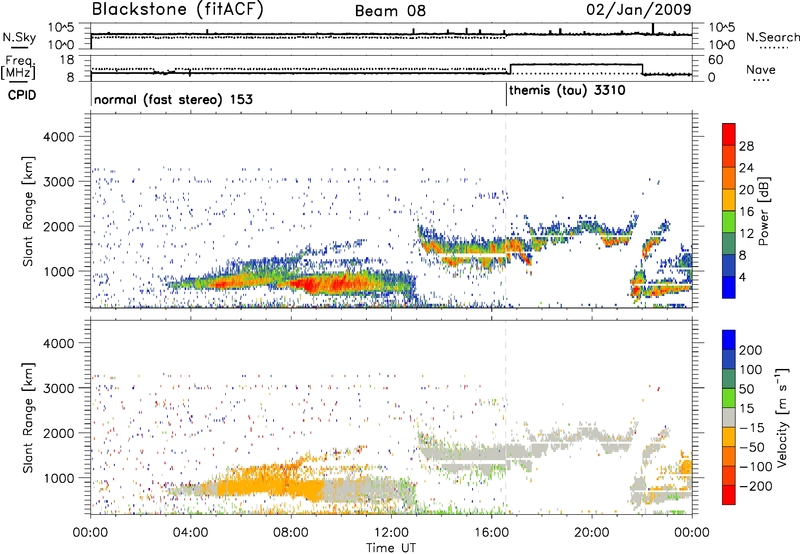This screenshot has width=800, height=554.
Task: Click the grey segment of velocity colorbar
Action: 729,418
